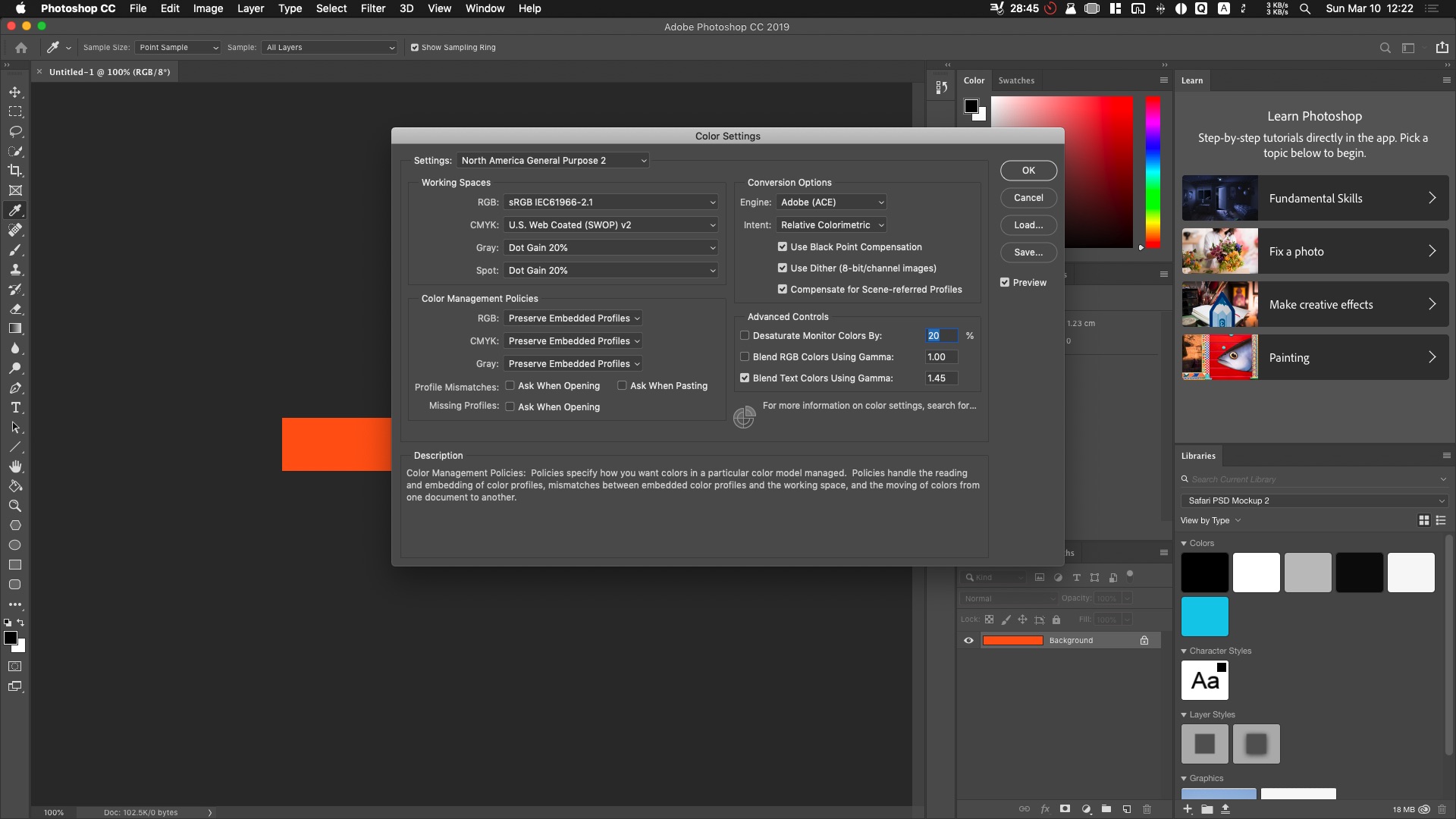Image resolution: width=1456 pixels, height=819 pixels.
Task: Select the Eraser tool
Action: click(x=15, y=309)
